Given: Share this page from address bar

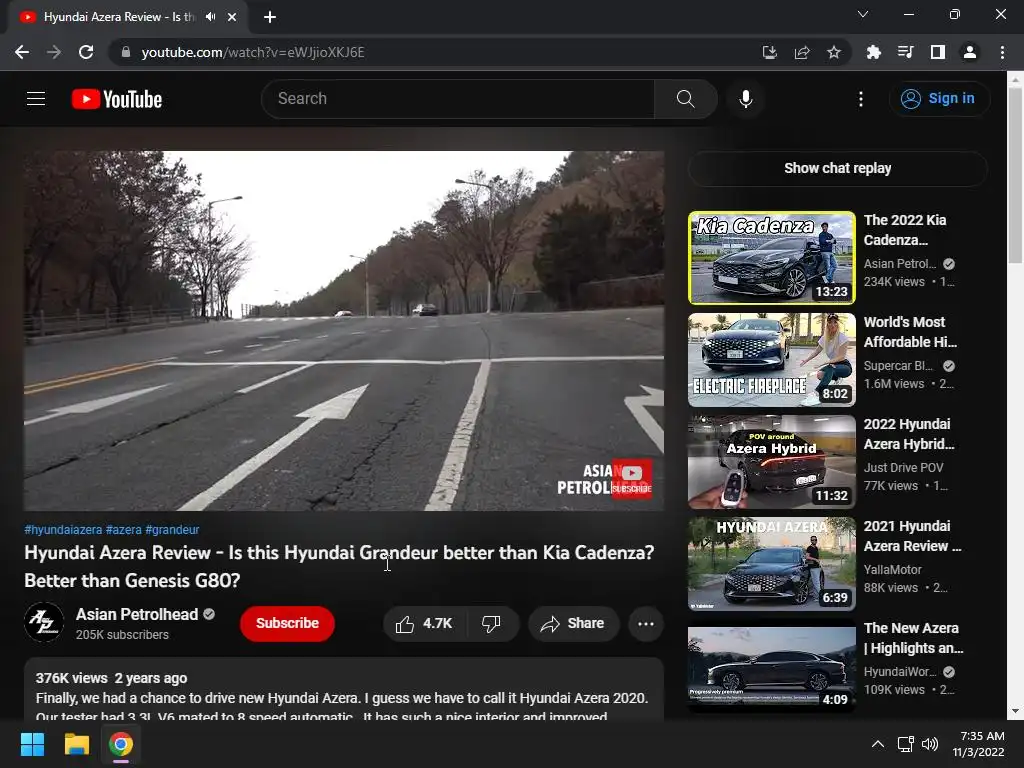Looking at the screenshot, I should 802,52.
